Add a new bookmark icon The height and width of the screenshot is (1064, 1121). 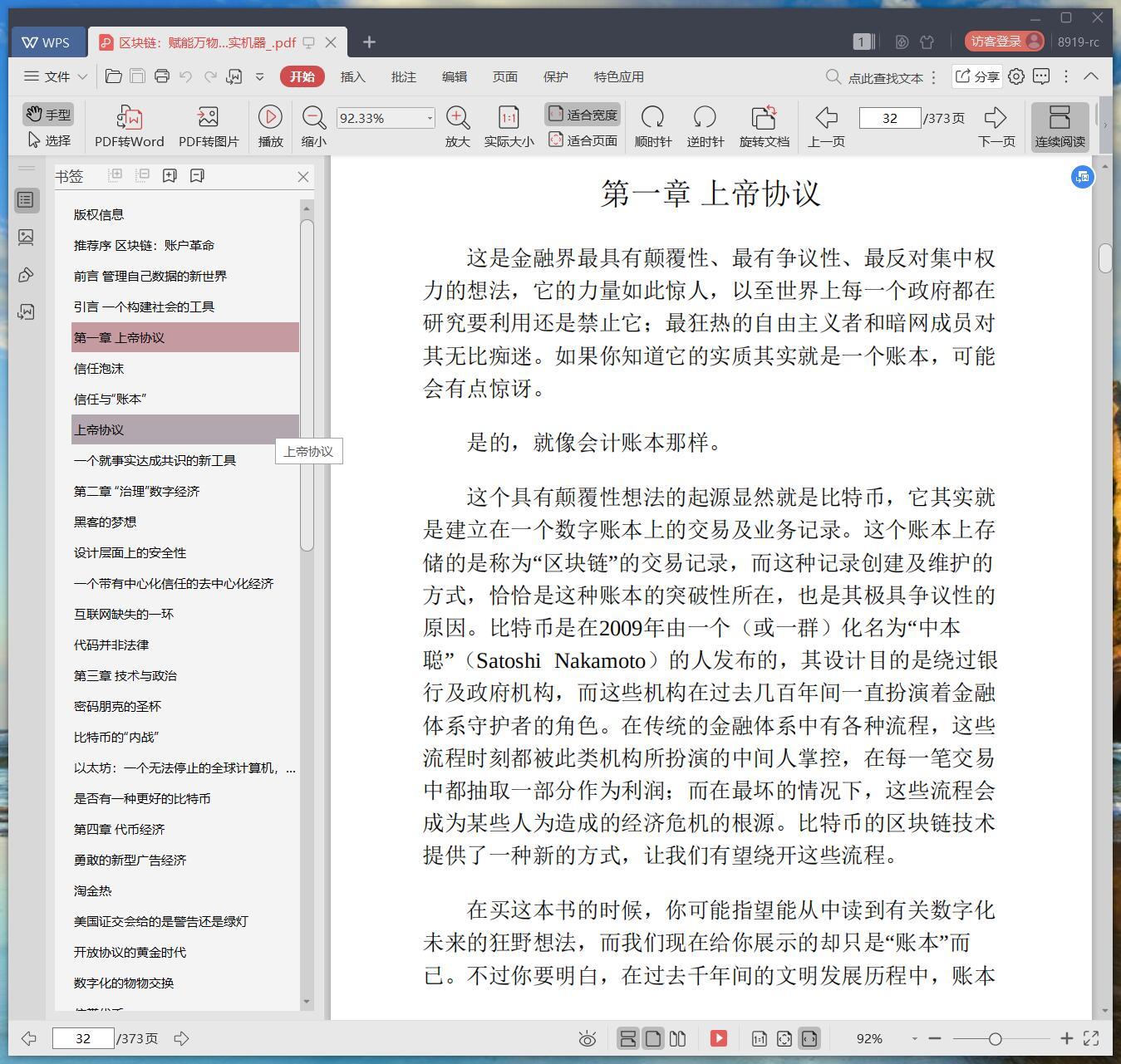170,175
